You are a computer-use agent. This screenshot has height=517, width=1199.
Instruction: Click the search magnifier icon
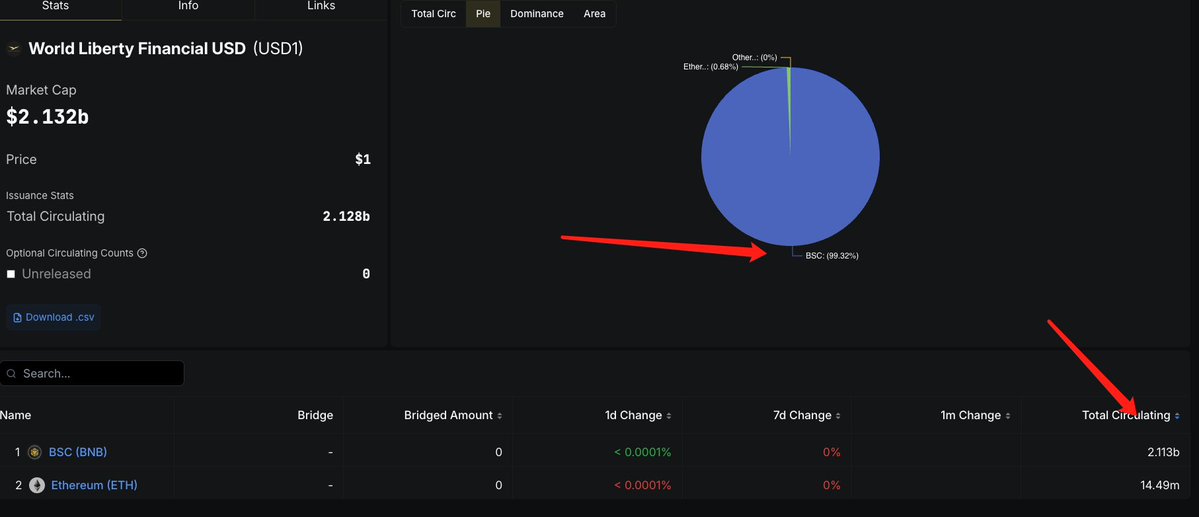(12, 374)
